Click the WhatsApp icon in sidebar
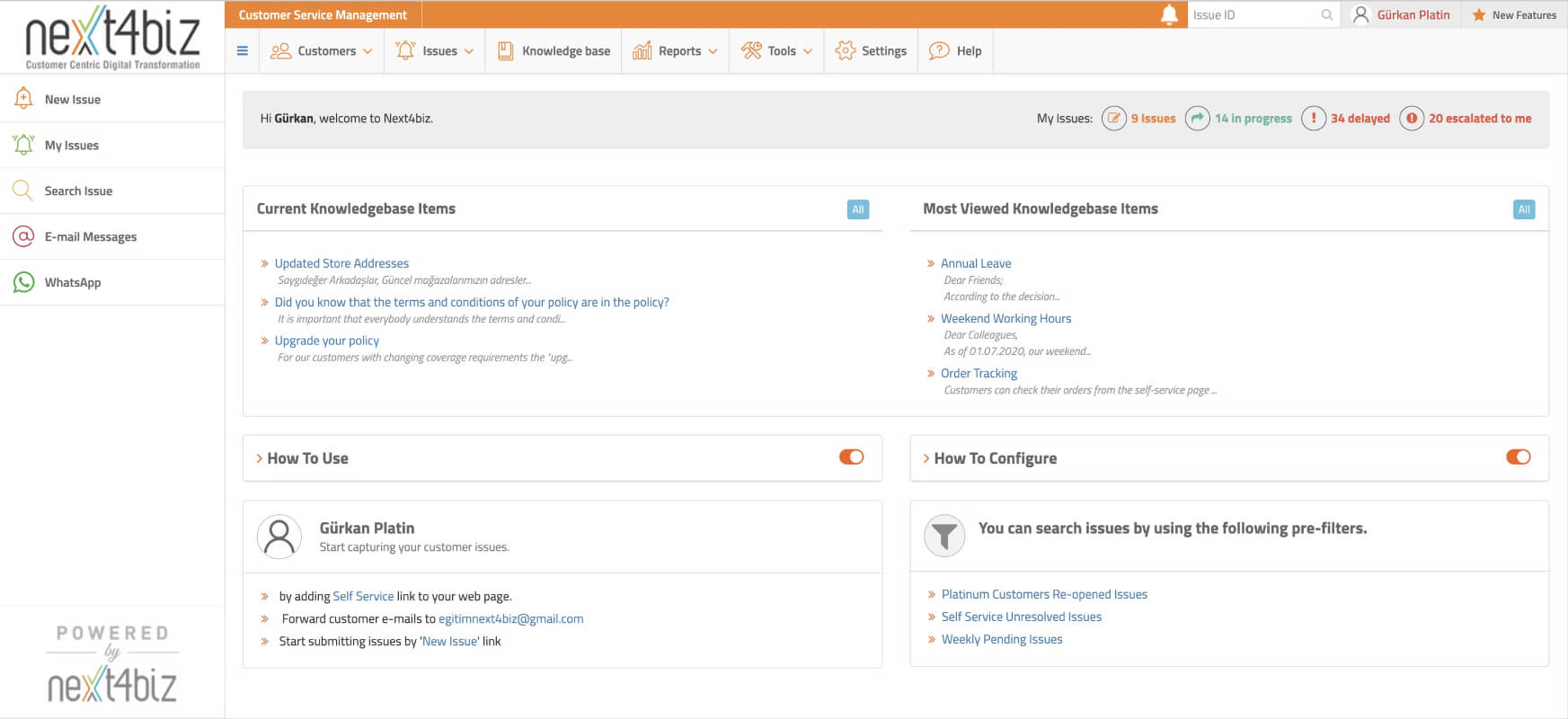This screenshot has height=719, width=1568. [23, 282]
